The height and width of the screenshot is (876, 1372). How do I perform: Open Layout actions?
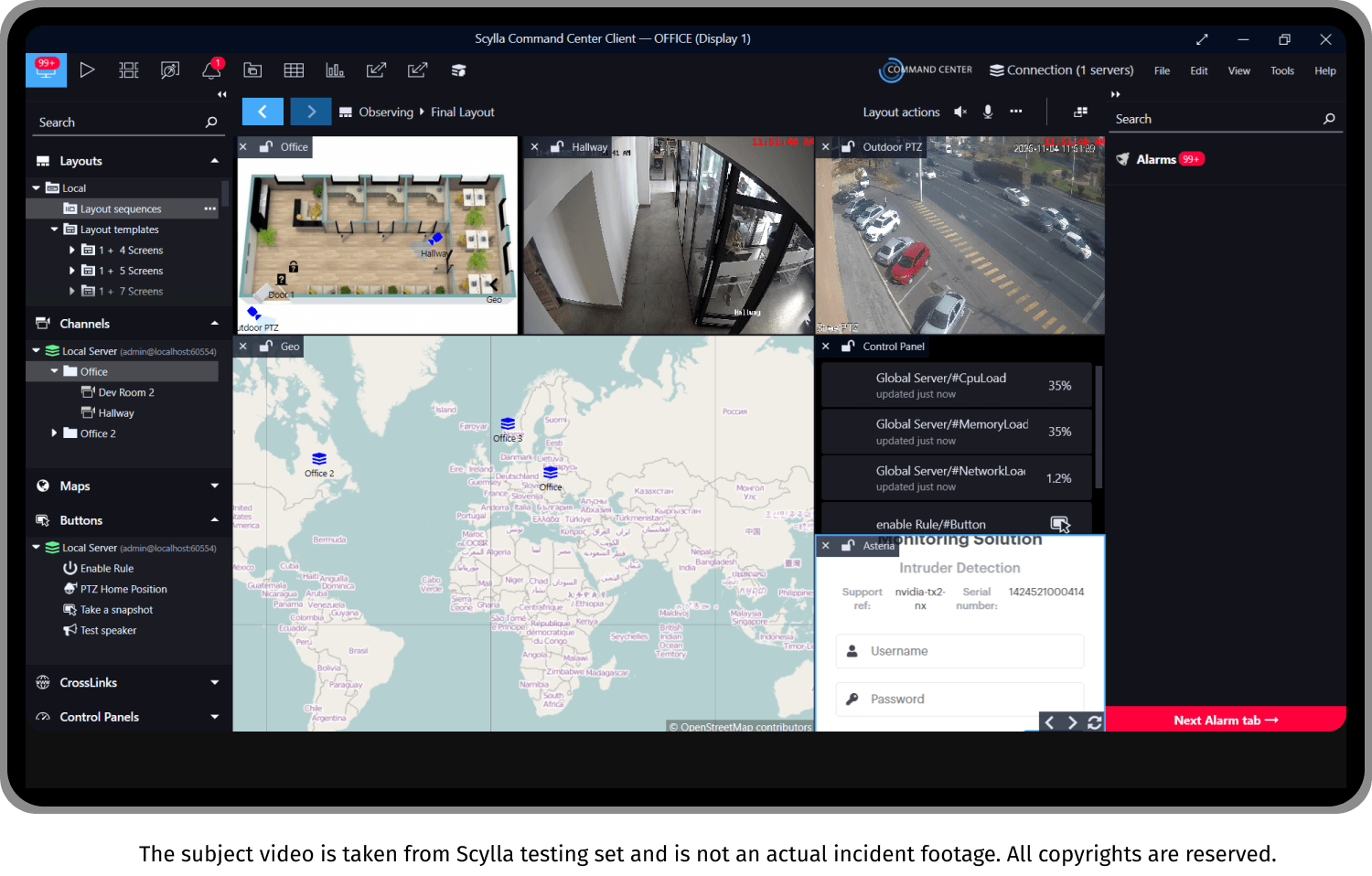click(x=901, y=112)
